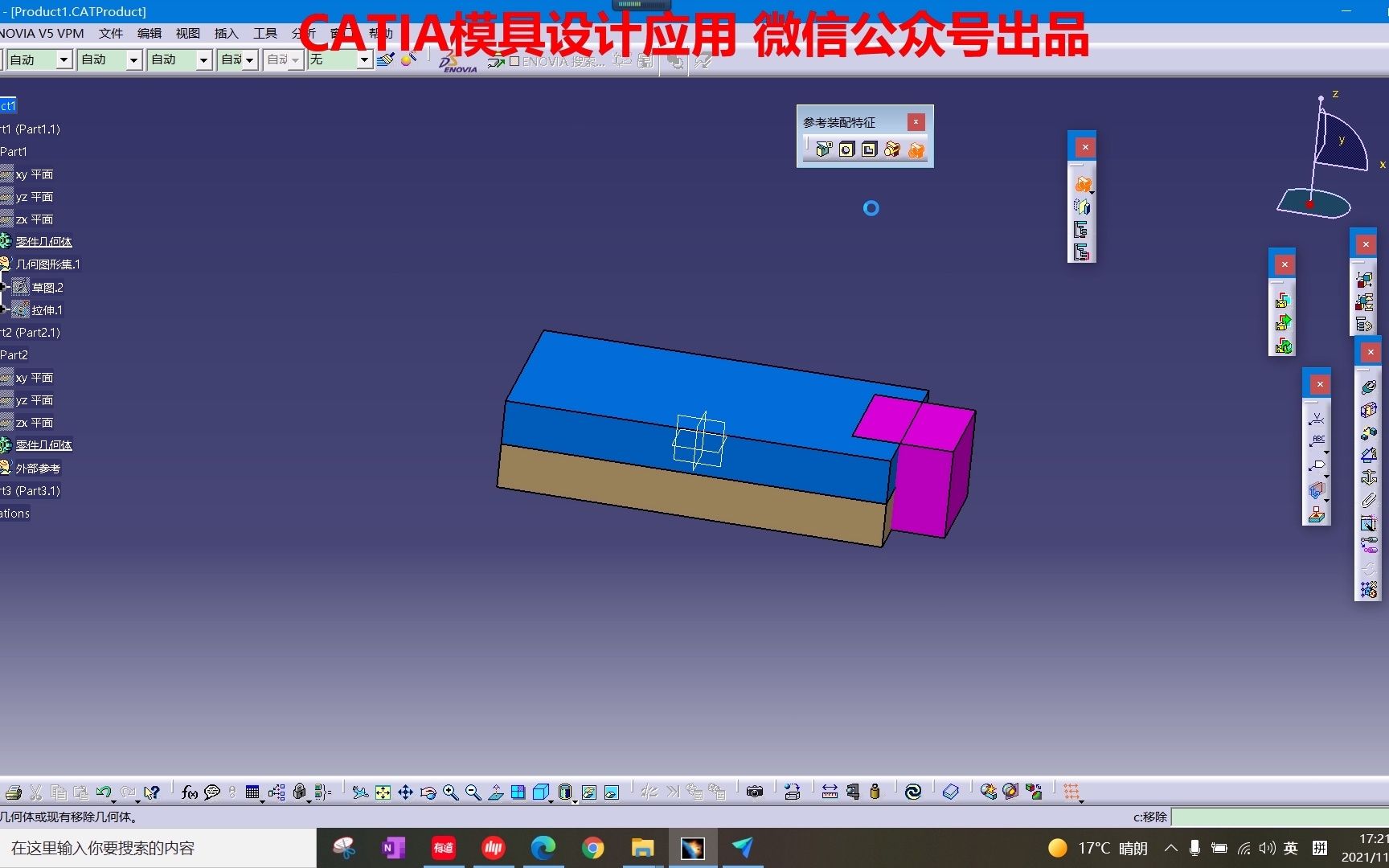
Task: Open the 无 dropdown list
Action: [365, 60]
